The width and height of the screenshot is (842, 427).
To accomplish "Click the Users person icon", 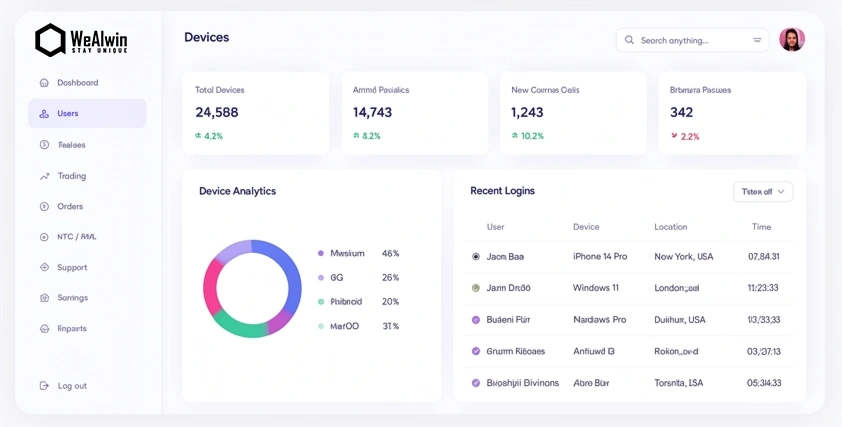I will 44,114.
